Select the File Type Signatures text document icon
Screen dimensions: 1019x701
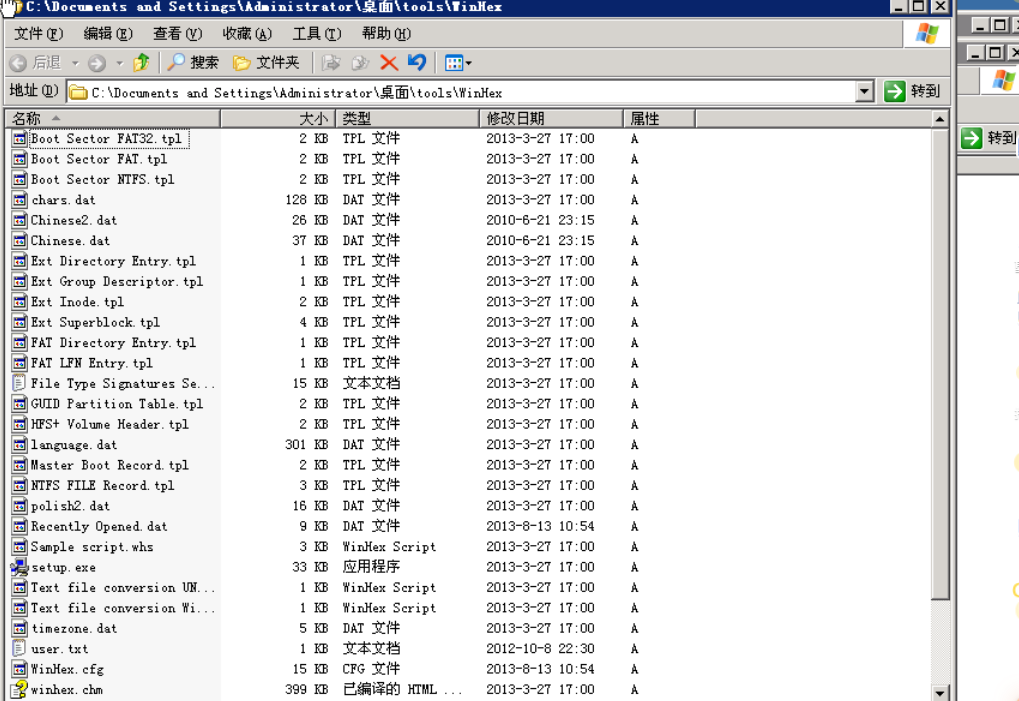click(19, 383)
